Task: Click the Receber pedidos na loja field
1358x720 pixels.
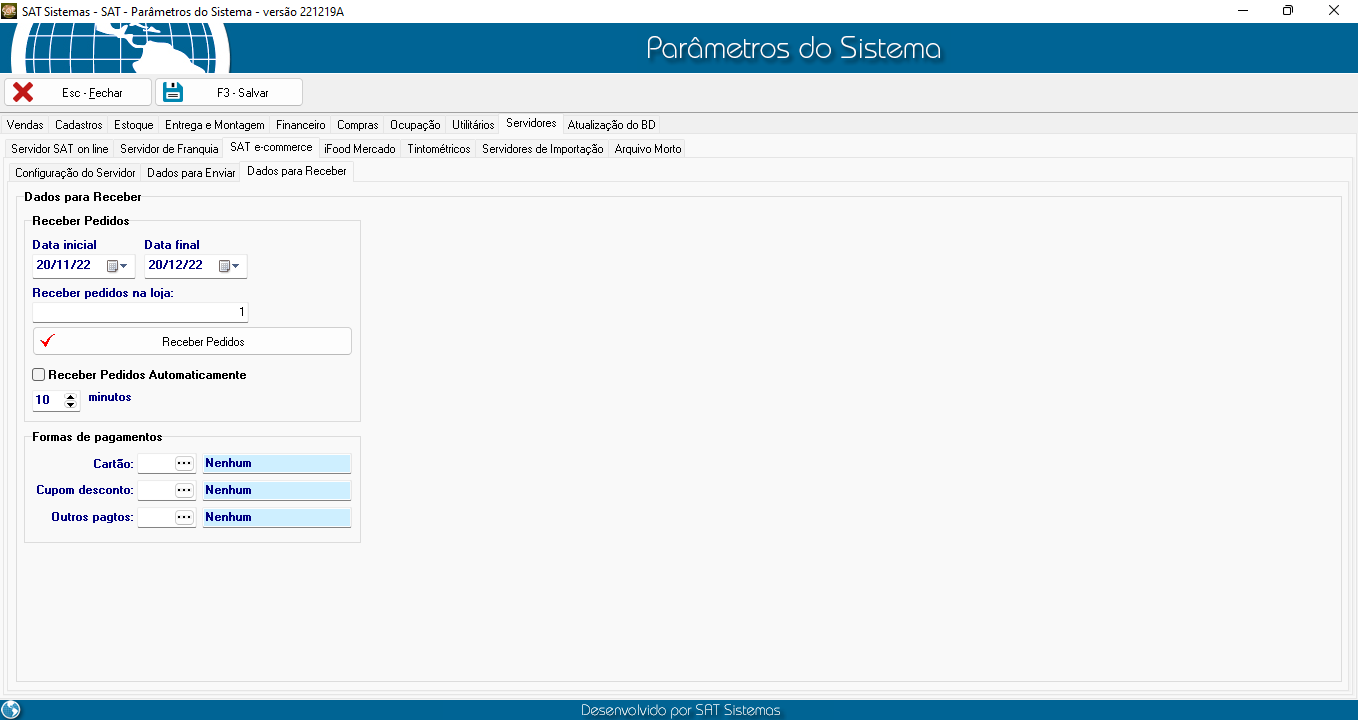Action: coord(140,313)
